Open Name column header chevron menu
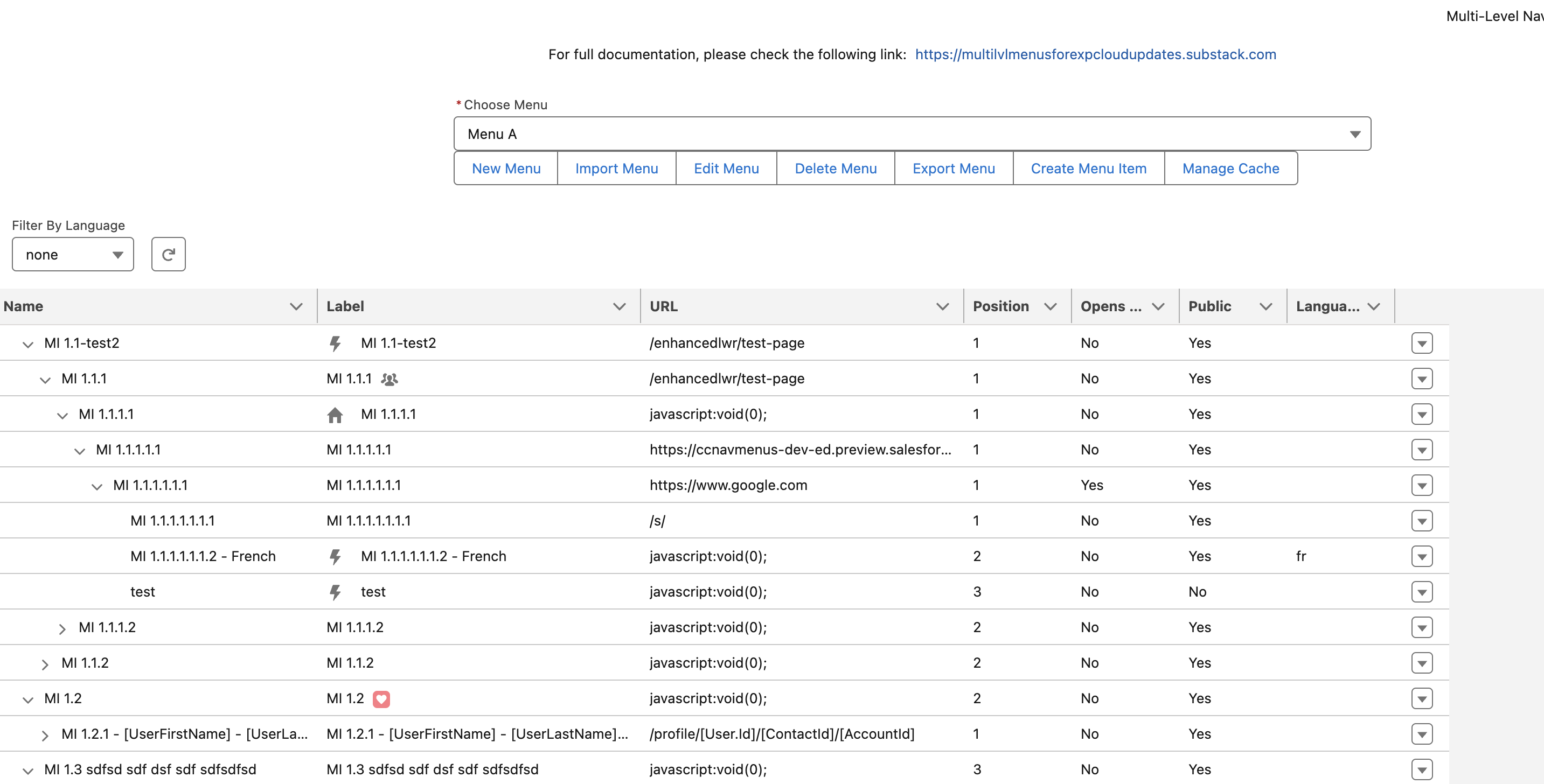 [296, 306]
